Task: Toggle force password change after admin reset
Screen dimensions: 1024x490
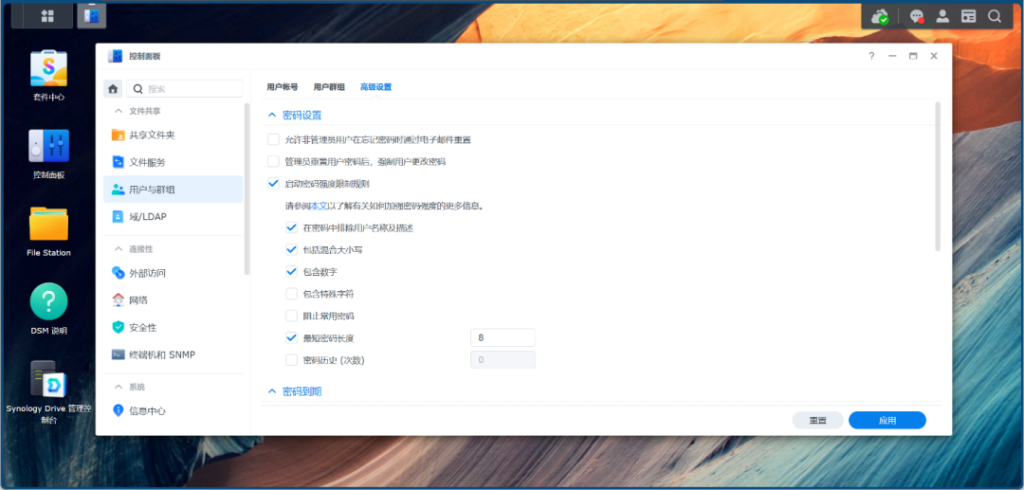Action: (x=274, y=161)
